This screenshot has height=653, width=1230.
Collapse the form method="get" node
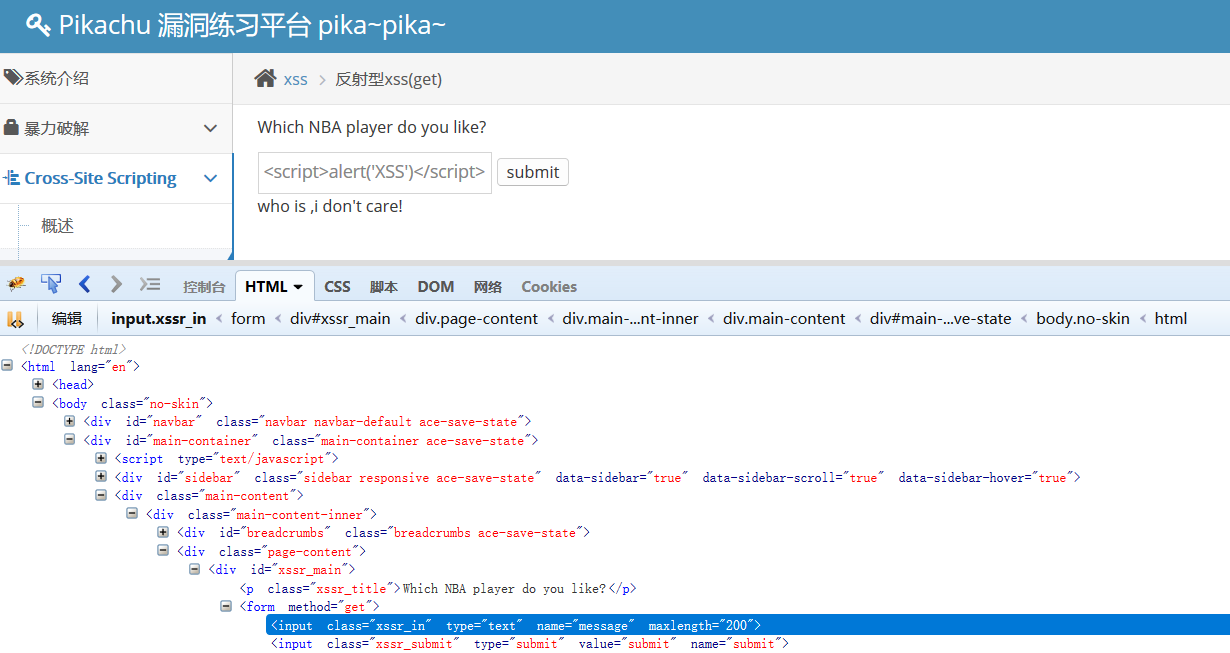click(x=226, y=606)
